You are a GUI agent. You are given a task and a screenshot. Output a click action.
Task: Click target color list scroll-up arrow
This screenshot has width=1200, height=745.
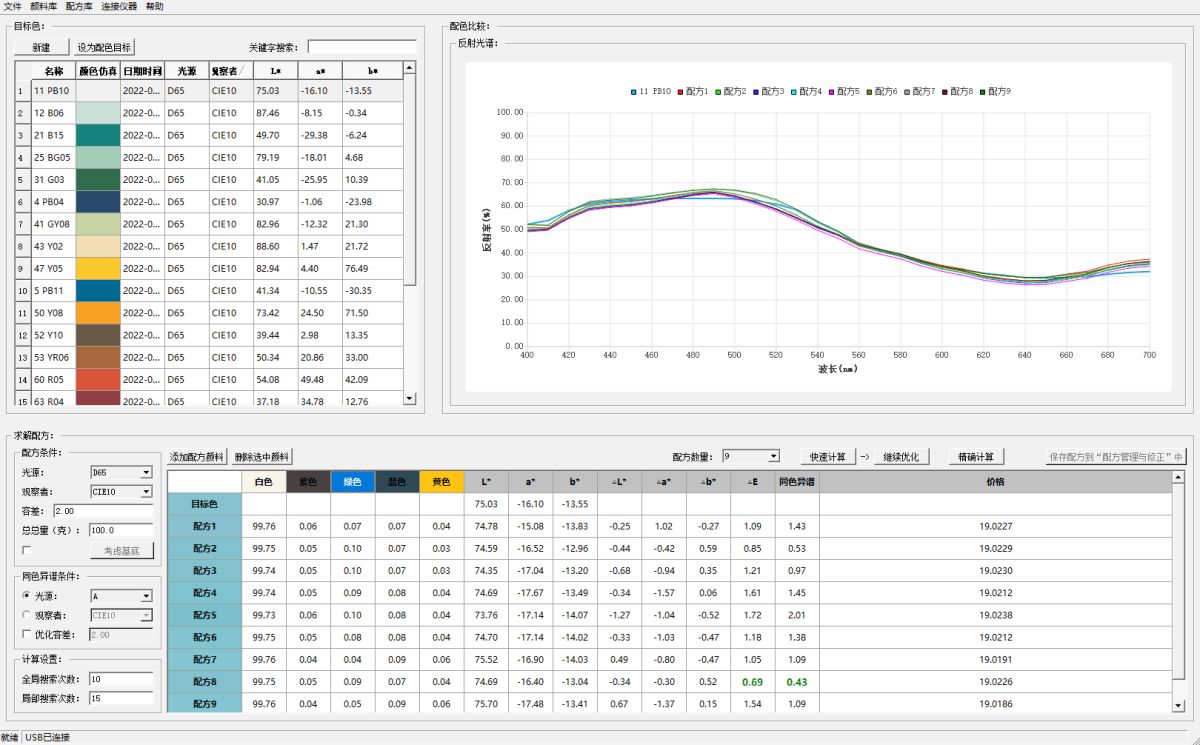[x=408, y=69]
